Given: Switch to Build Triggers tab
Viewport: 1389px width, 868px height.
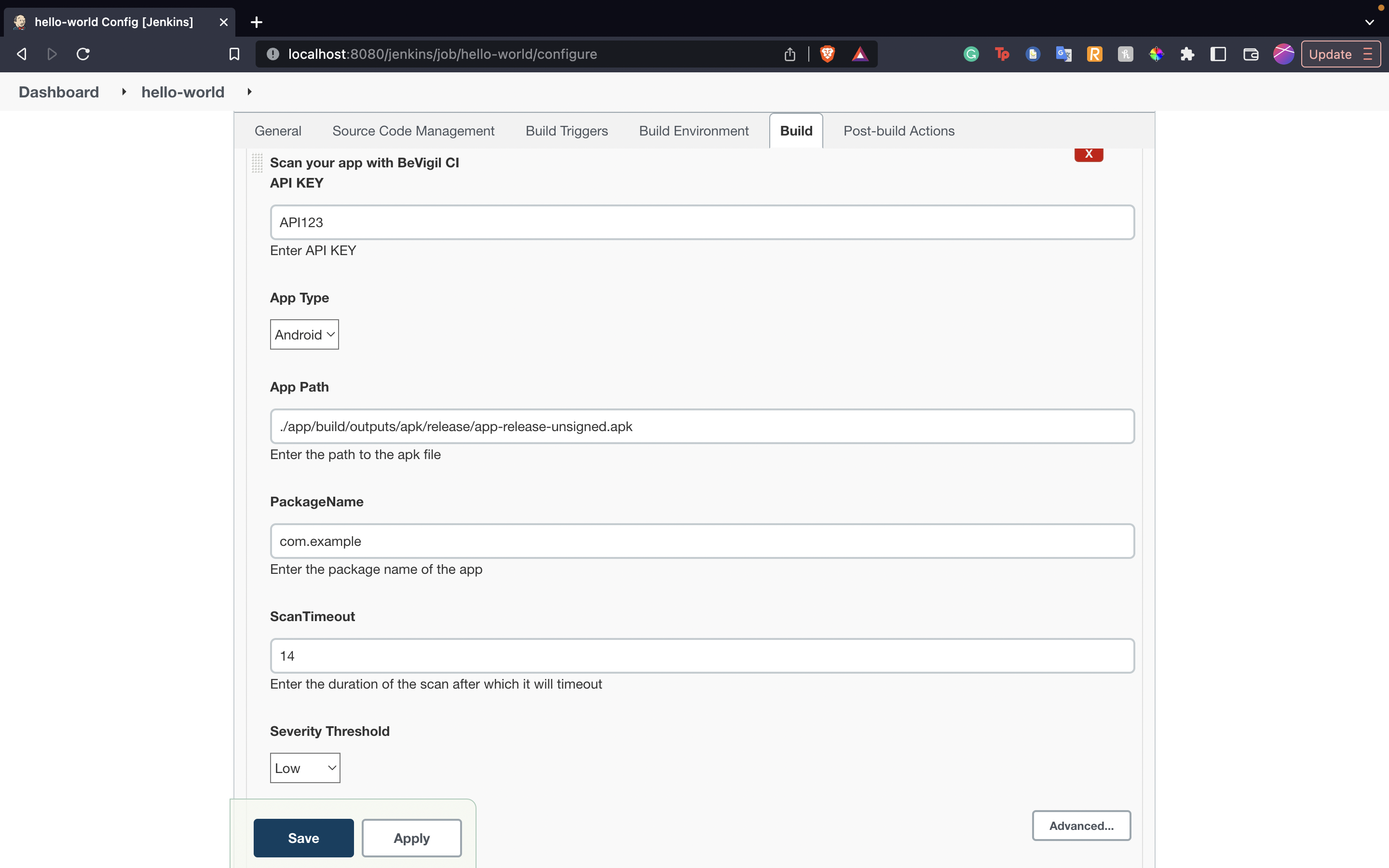Looking at the screenshot, I should [567, 131].
